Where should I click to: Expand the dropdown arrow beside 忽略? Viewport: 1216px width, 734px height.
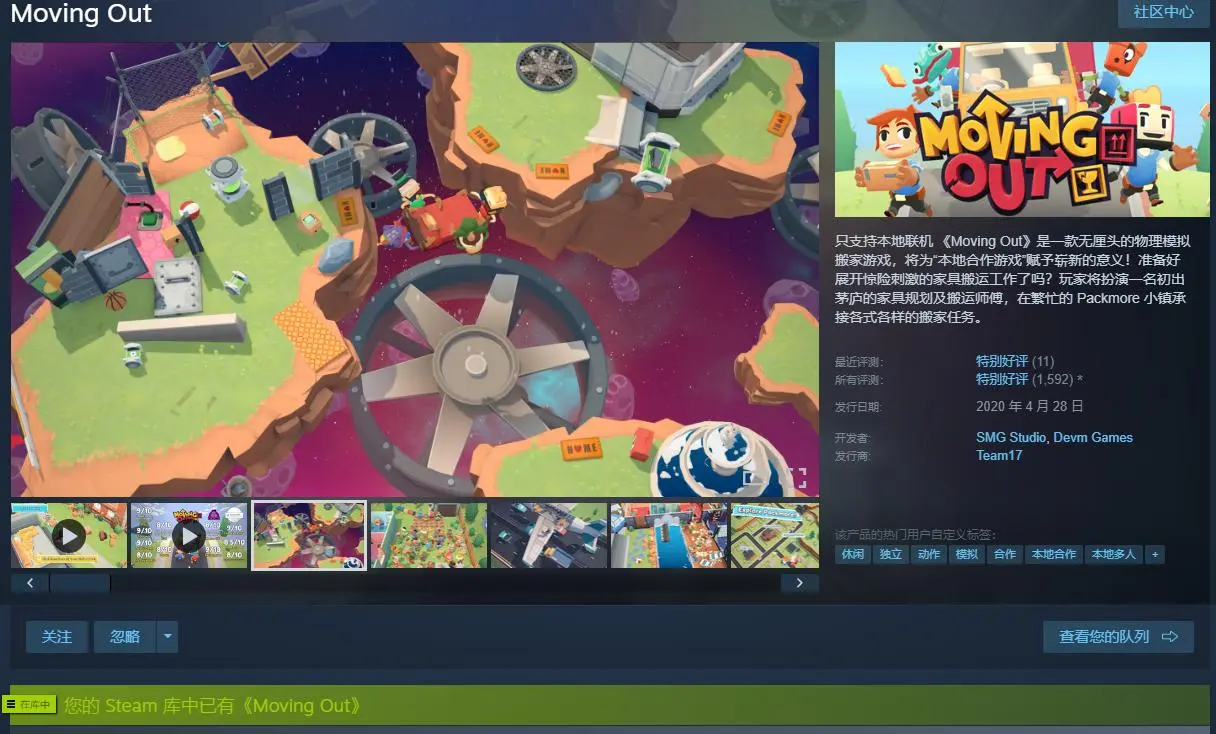coord(167,637)
